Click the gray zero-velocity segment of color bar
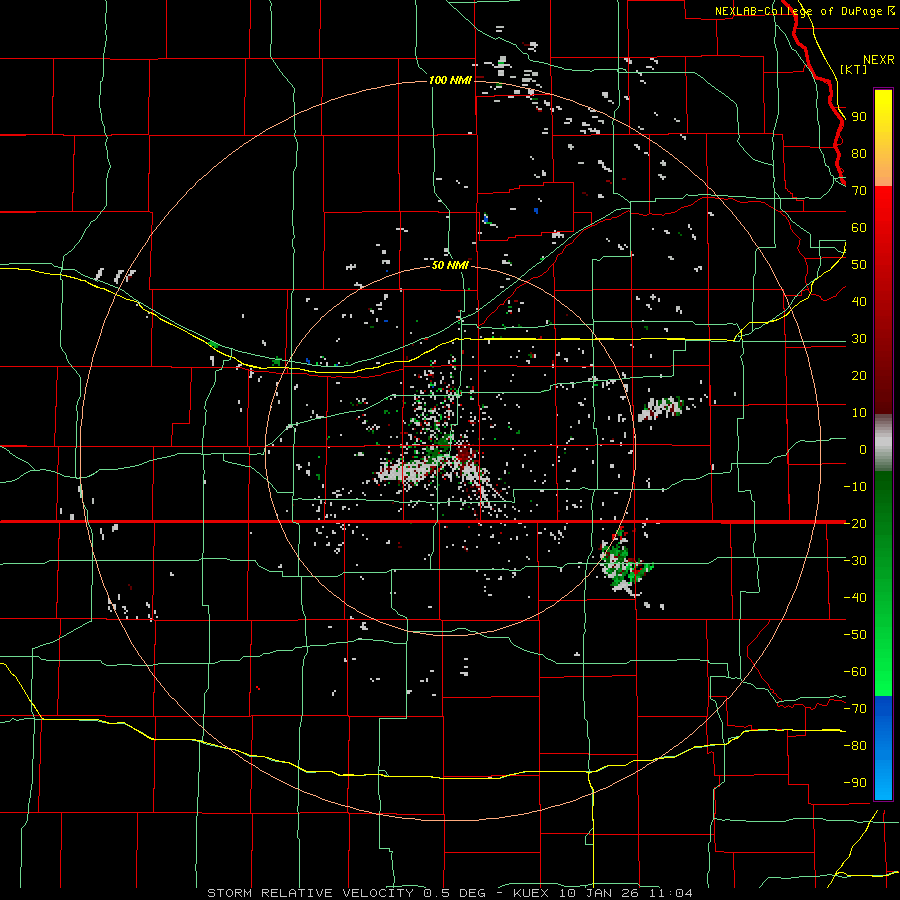The image size is (900, 900). pyautogui.click(x=883, y=443)
